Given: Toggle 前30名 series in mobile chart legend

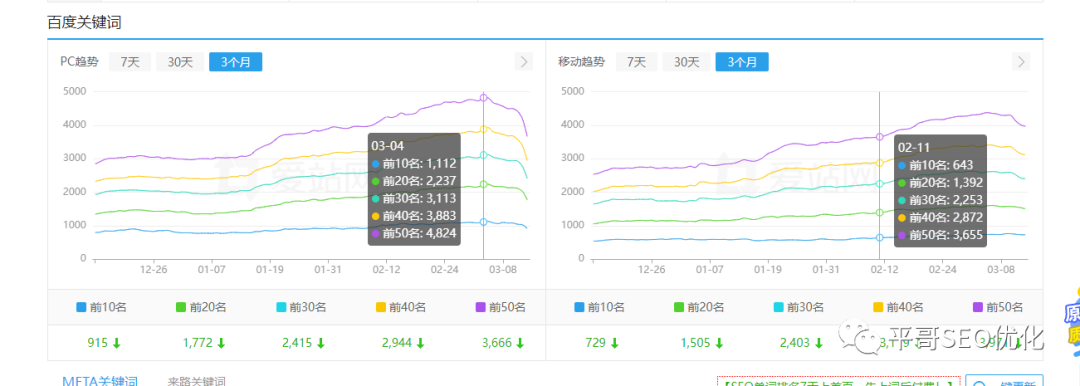Looking at the screenshot, I should (x=798, y=307).
